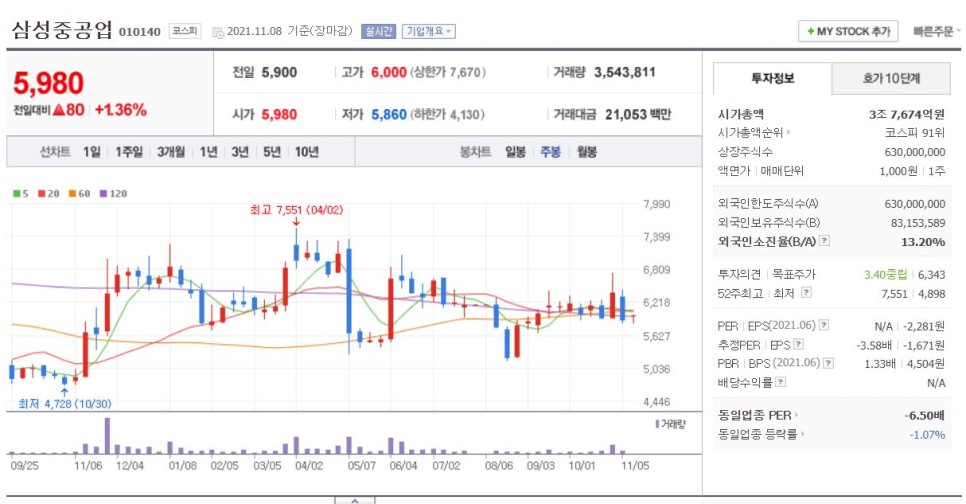Viewport: 966px width, 504px height.
Task: Open 동일업종 등락률 link
Action: (761, 434)
